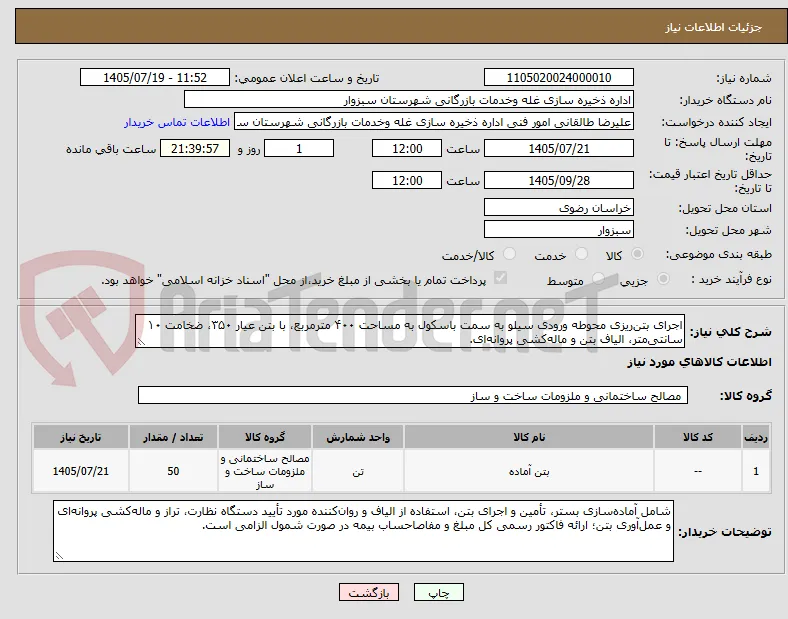Viewport: 788px width, 619px height.
Task: Click the table date cell 1405/07/21
Action: pyautogui.click(x=81, y=471)
